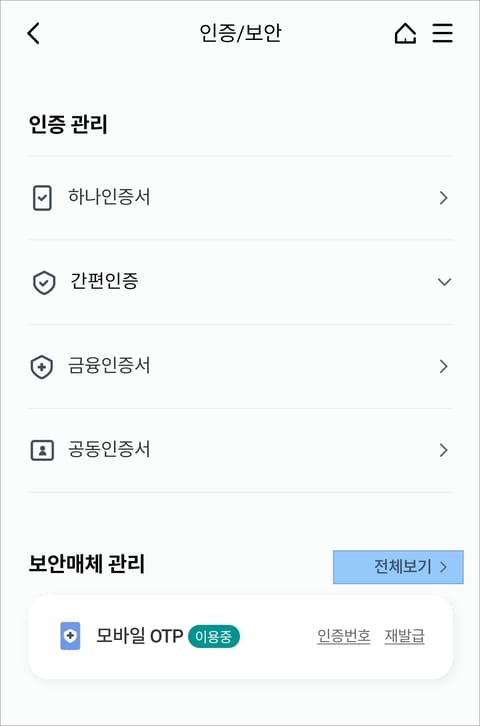Open the hamburger menu icon

coord(443,33)
